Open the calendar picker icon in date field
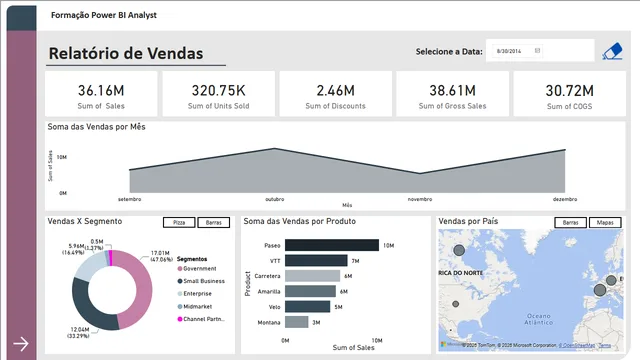640x360 pixels. click(x=538, y=51)
